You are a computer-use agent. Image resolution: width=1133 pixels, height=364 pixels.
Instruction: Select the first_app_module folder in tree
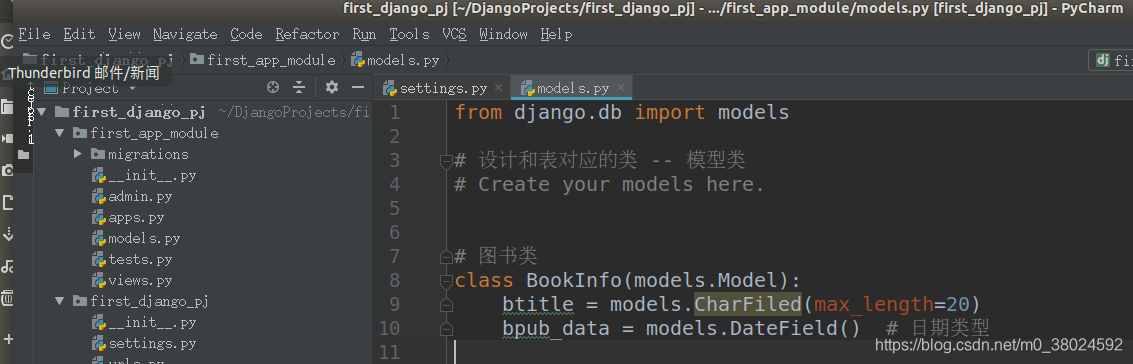click(x=154, y=133)
